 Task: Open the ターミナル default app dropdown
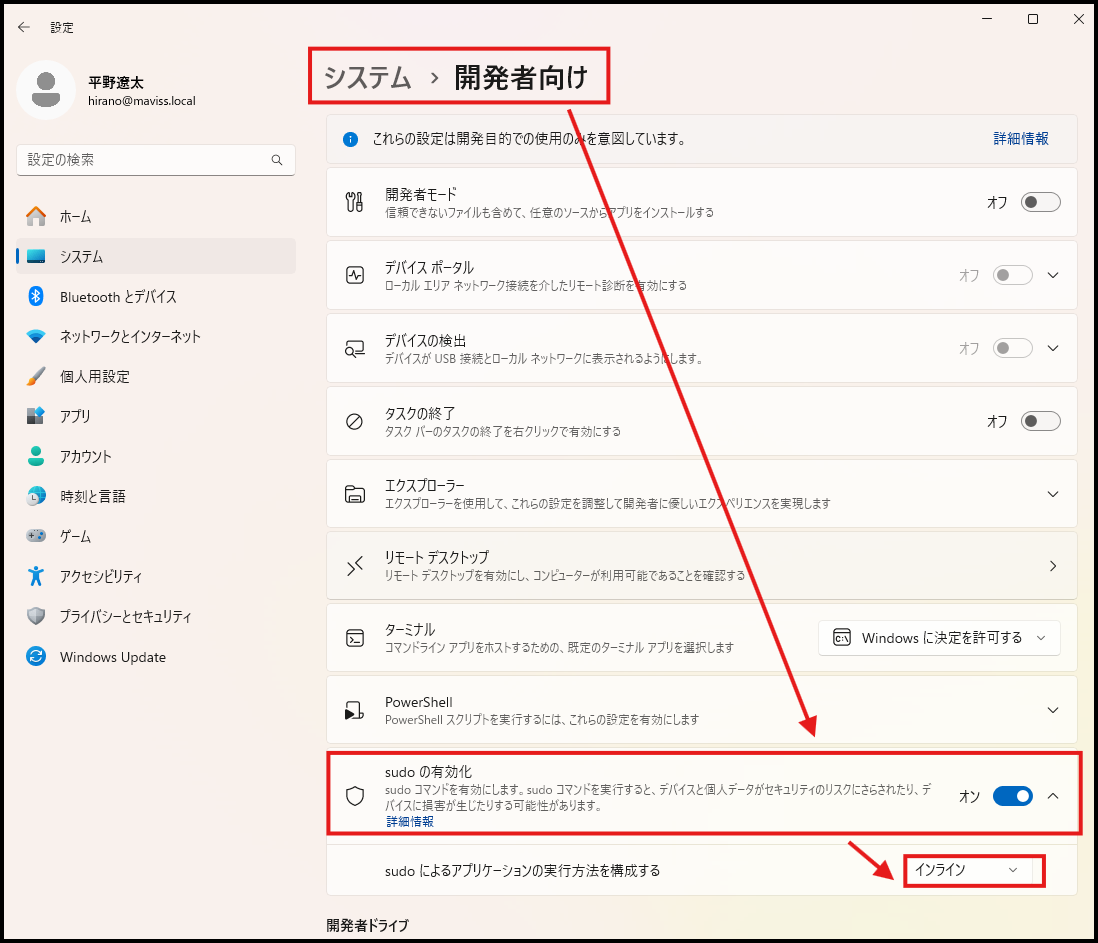pos(938,638)
